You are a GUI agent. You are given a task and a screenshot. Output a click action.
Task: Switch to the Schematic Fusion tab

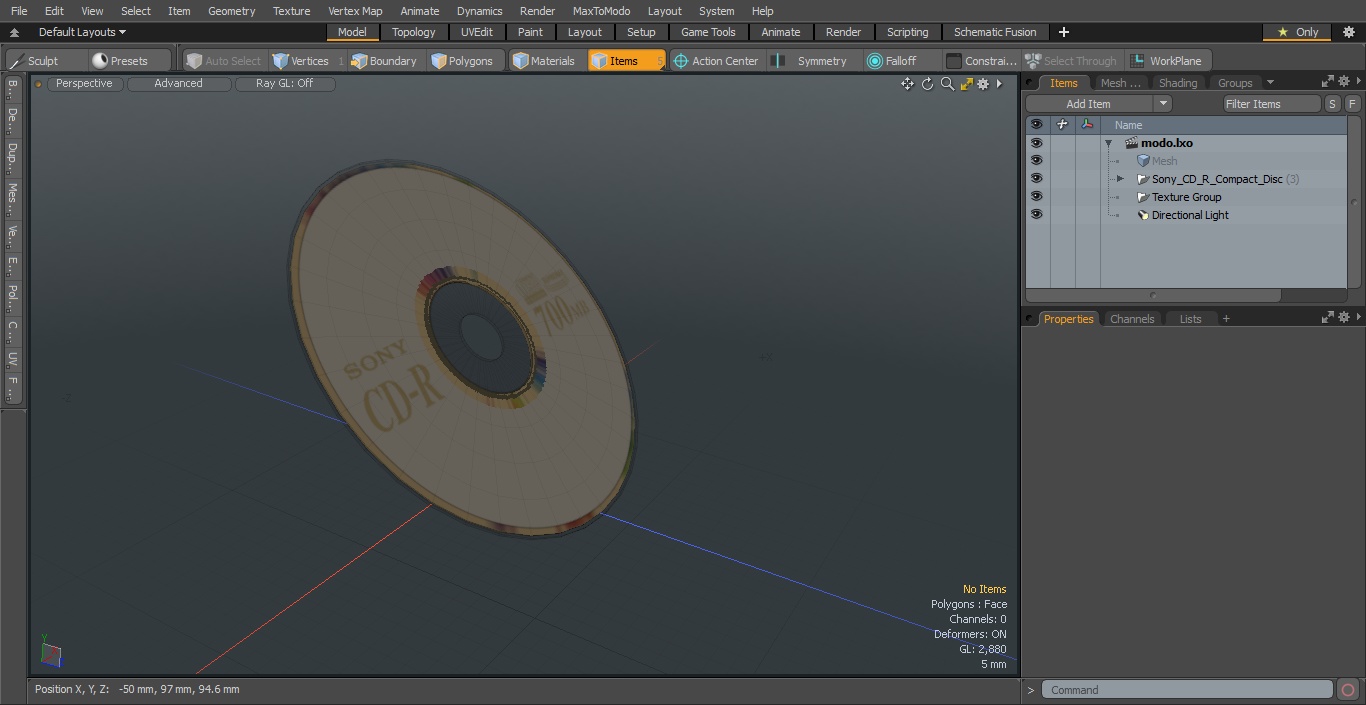pos(994,32)
